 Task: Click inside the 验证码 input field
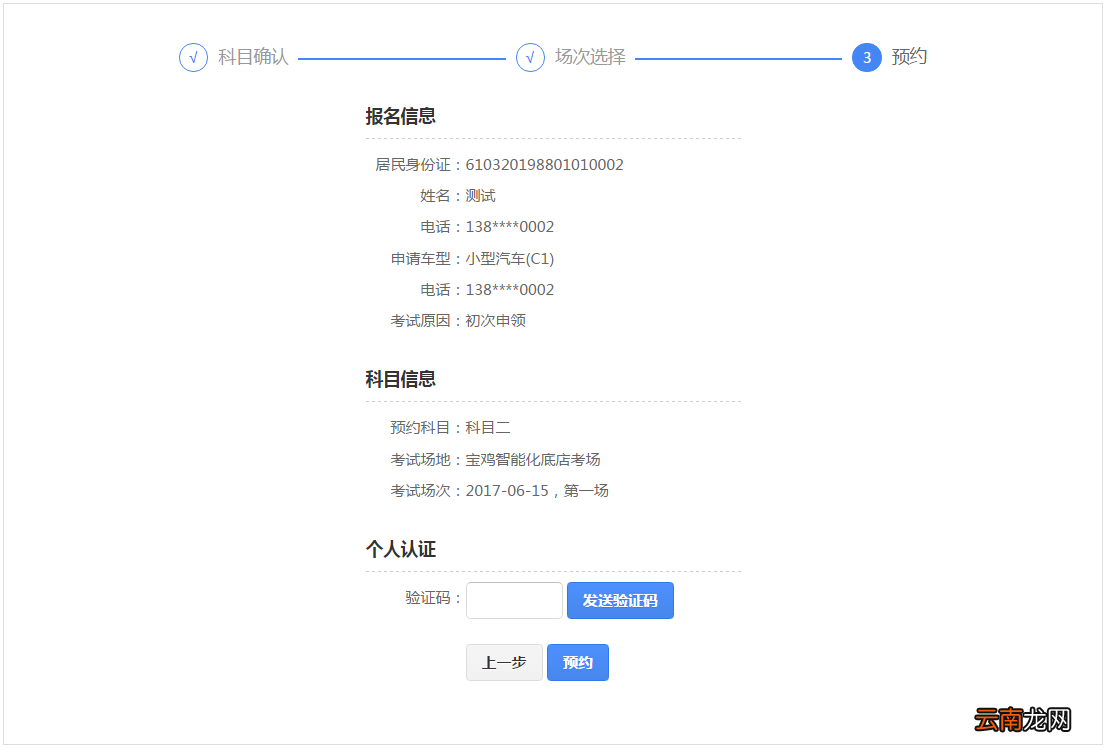pos(513,600)
